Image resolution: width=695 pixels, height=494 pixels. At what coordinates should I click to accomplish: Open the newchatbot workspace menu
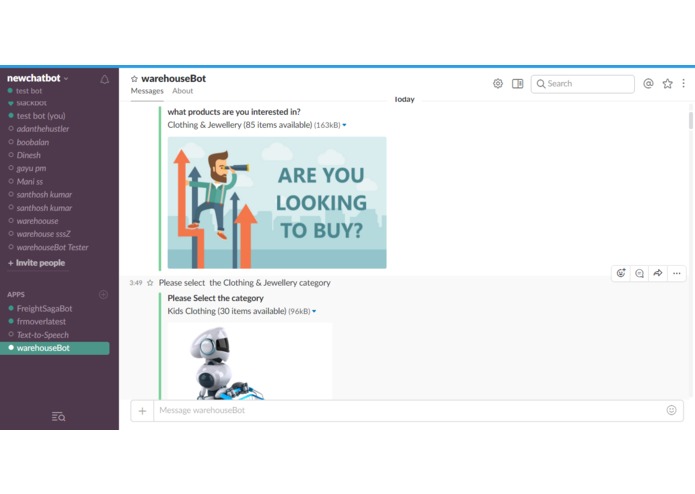coord(38,78)
